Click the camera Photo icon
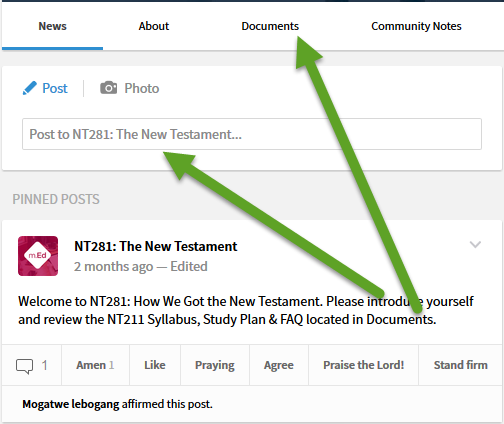504x424 pixels. 108,88
